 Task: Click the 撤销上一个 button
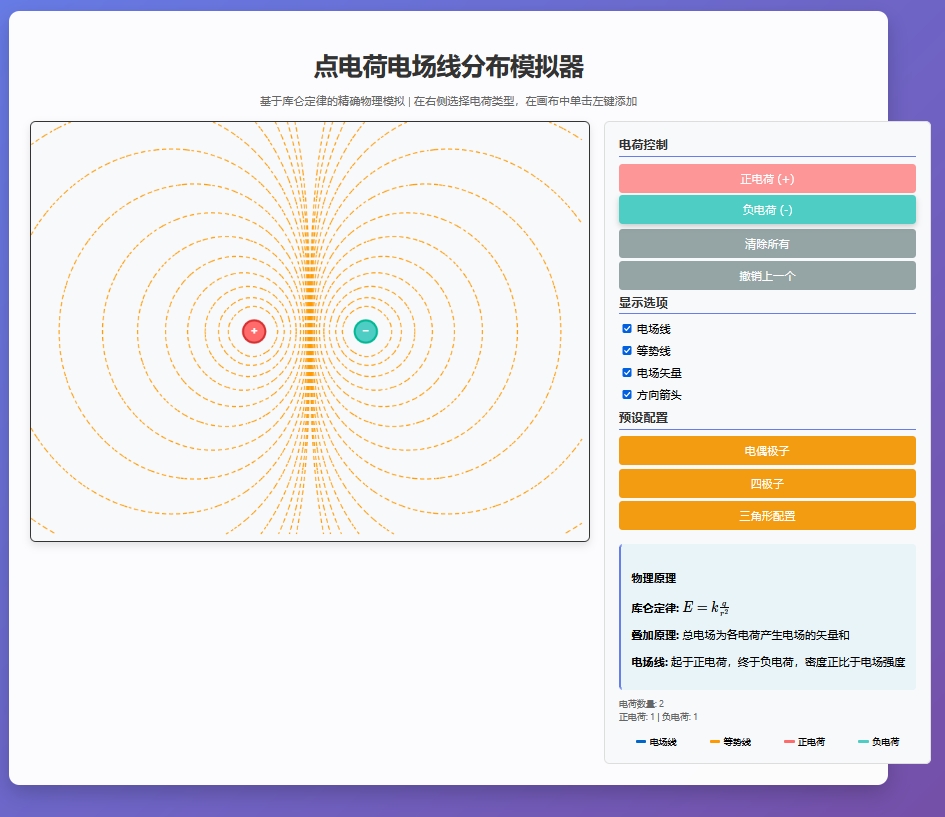[x=767, y=276]
